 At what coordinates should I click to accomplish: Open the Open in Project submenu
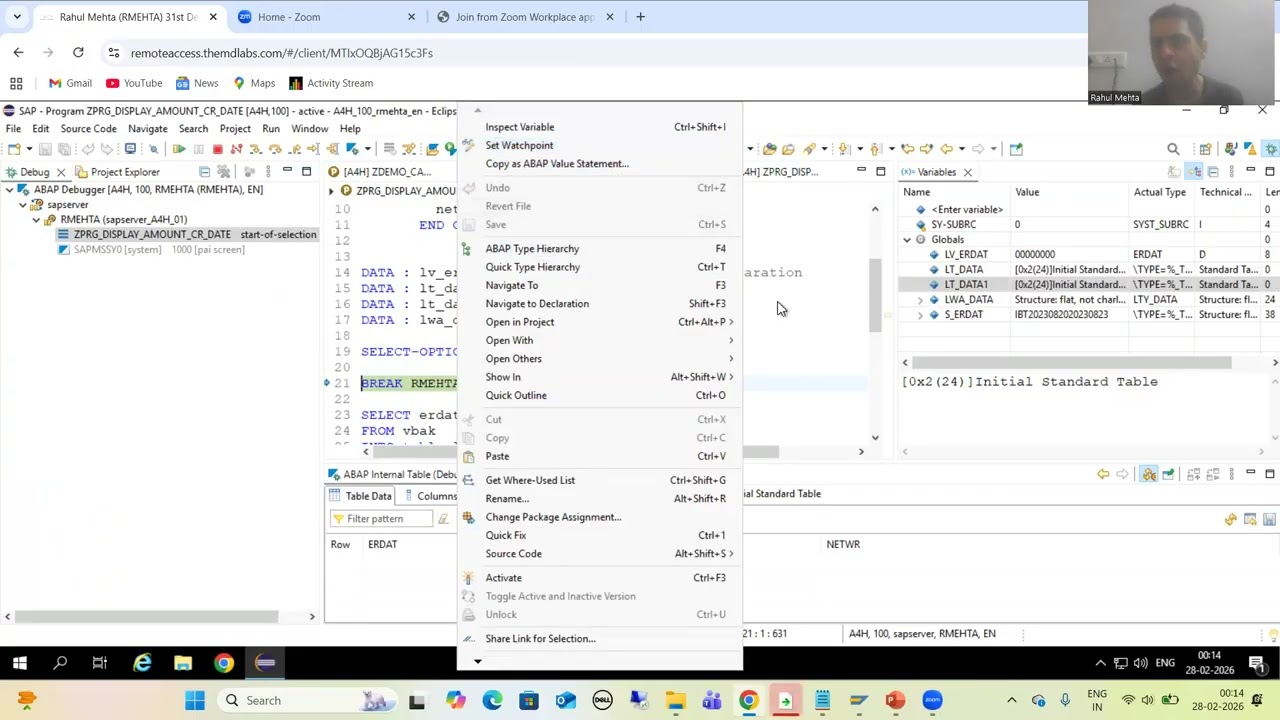tap(599, 322)
